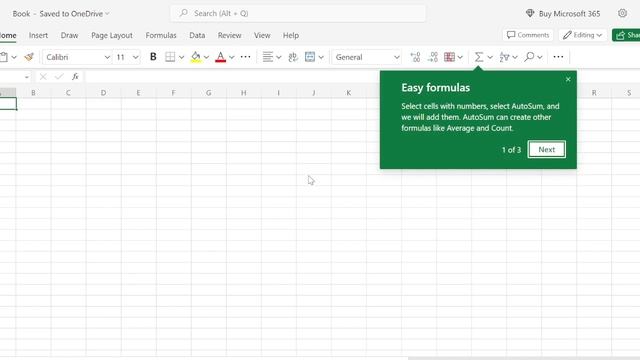Show more ribbon commands ellipsis at right
Viewport: 640px width, 360px height.
(x=558, y=57)
